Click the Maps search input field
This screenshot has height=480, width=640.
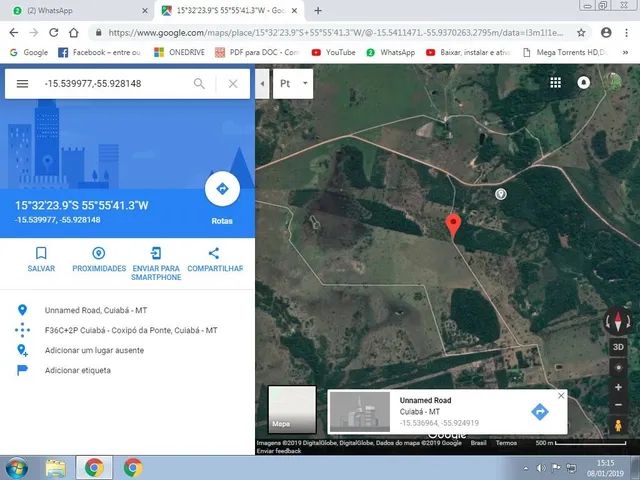[116, 84]
